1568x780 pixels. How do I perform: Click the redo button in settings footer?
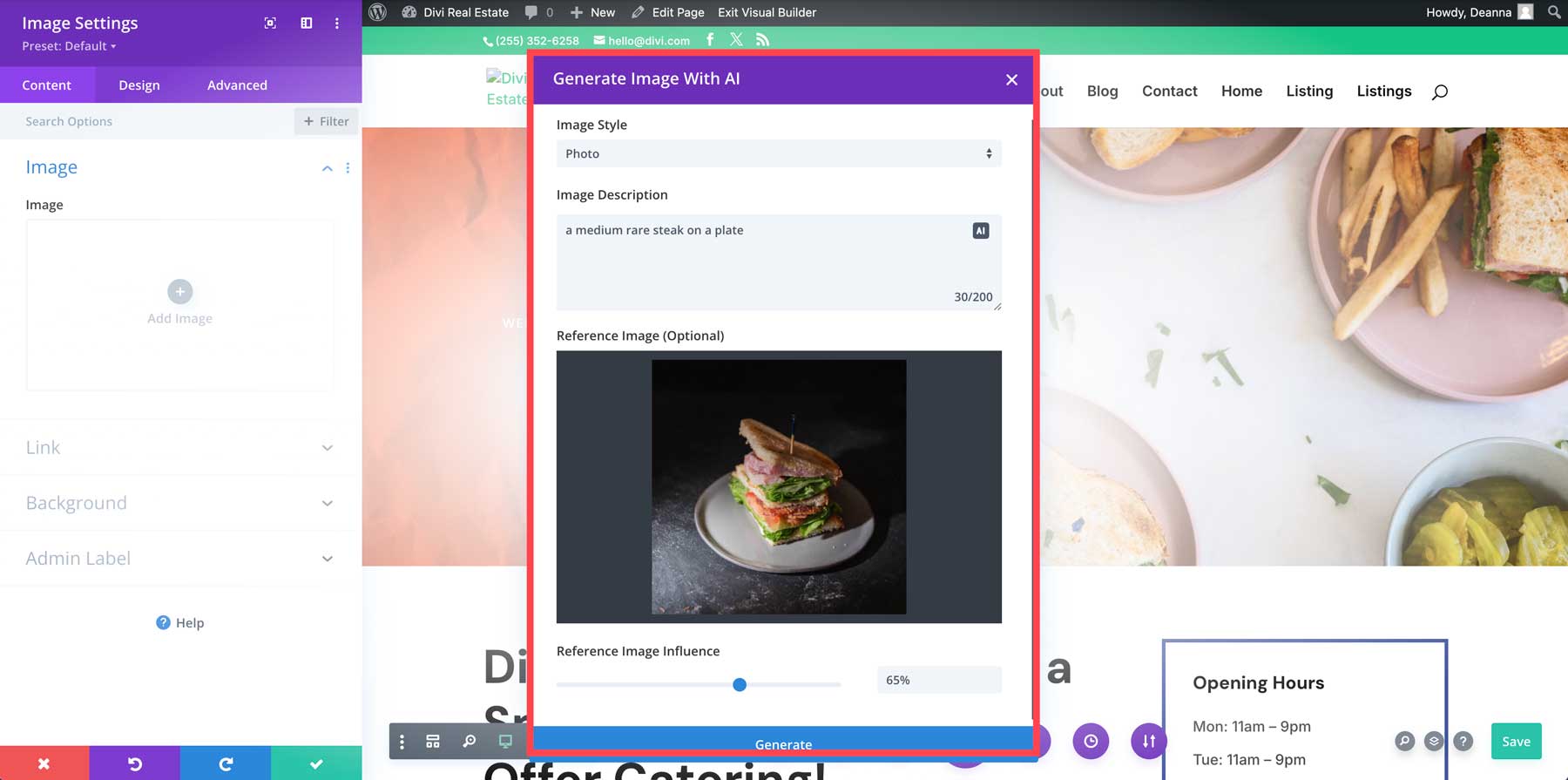[226, 763]
